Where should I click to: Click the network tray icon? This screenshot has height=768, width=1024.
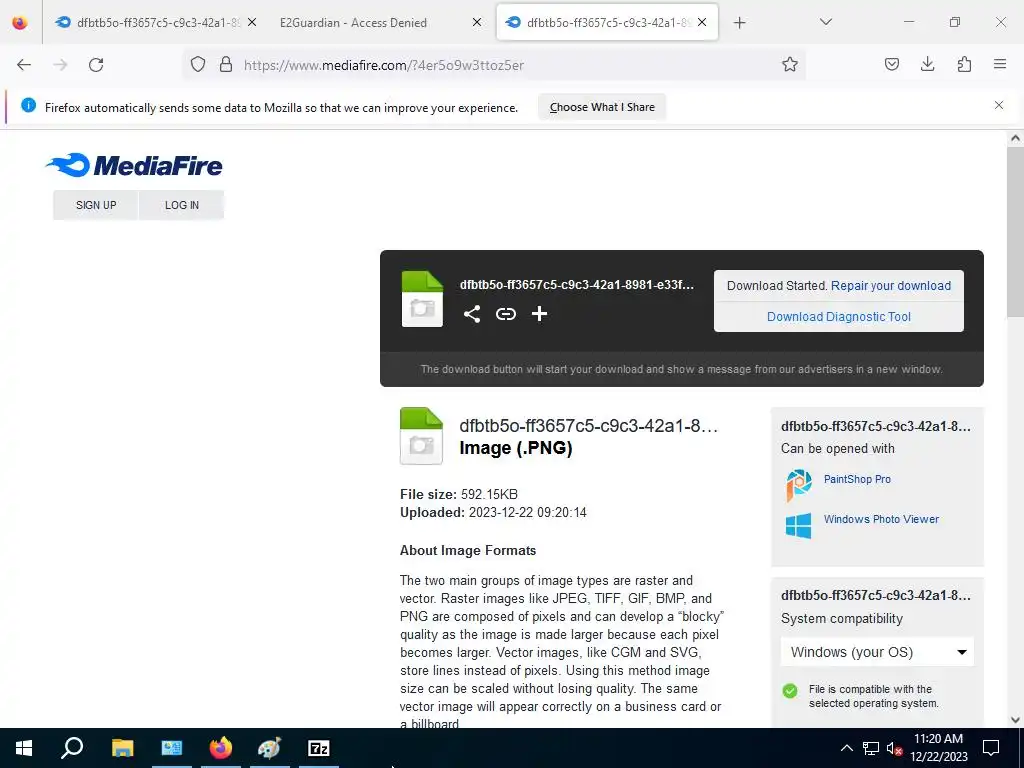[871, 748]
